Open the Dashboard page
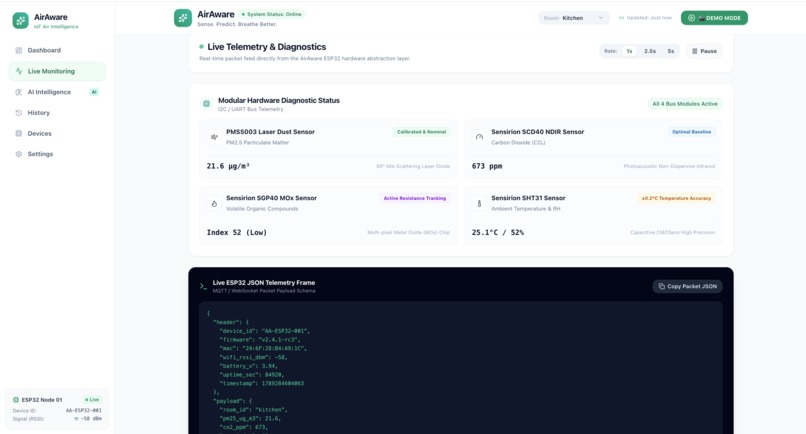806x434 pixels. (57, 50)
